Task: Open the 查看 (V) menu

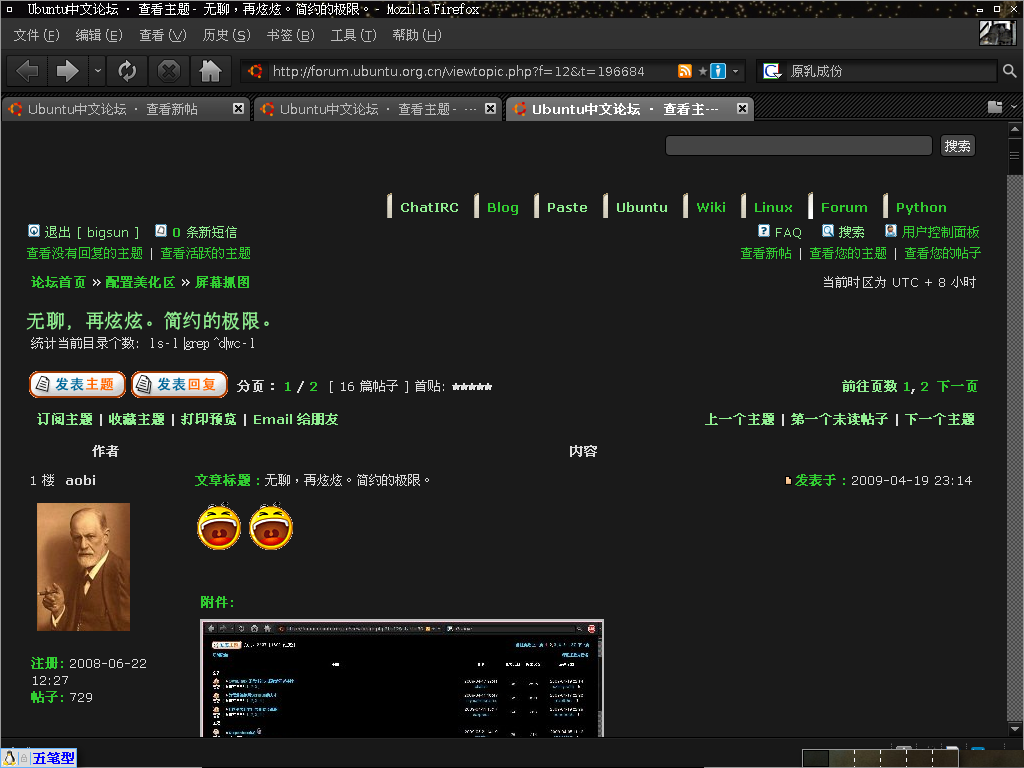Action: pyautogui.click(x=163, y=35)
